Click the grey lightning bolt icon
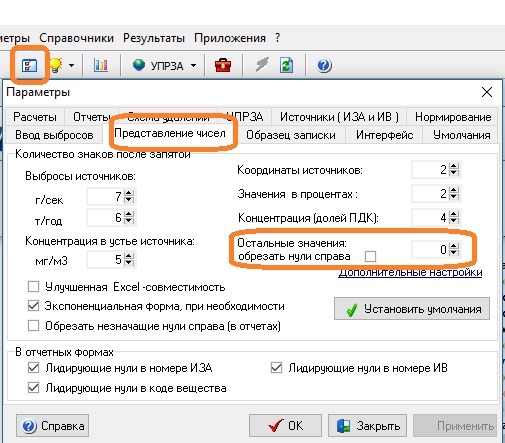This screenshot has height=443, width=505. [x=262, y=64]
